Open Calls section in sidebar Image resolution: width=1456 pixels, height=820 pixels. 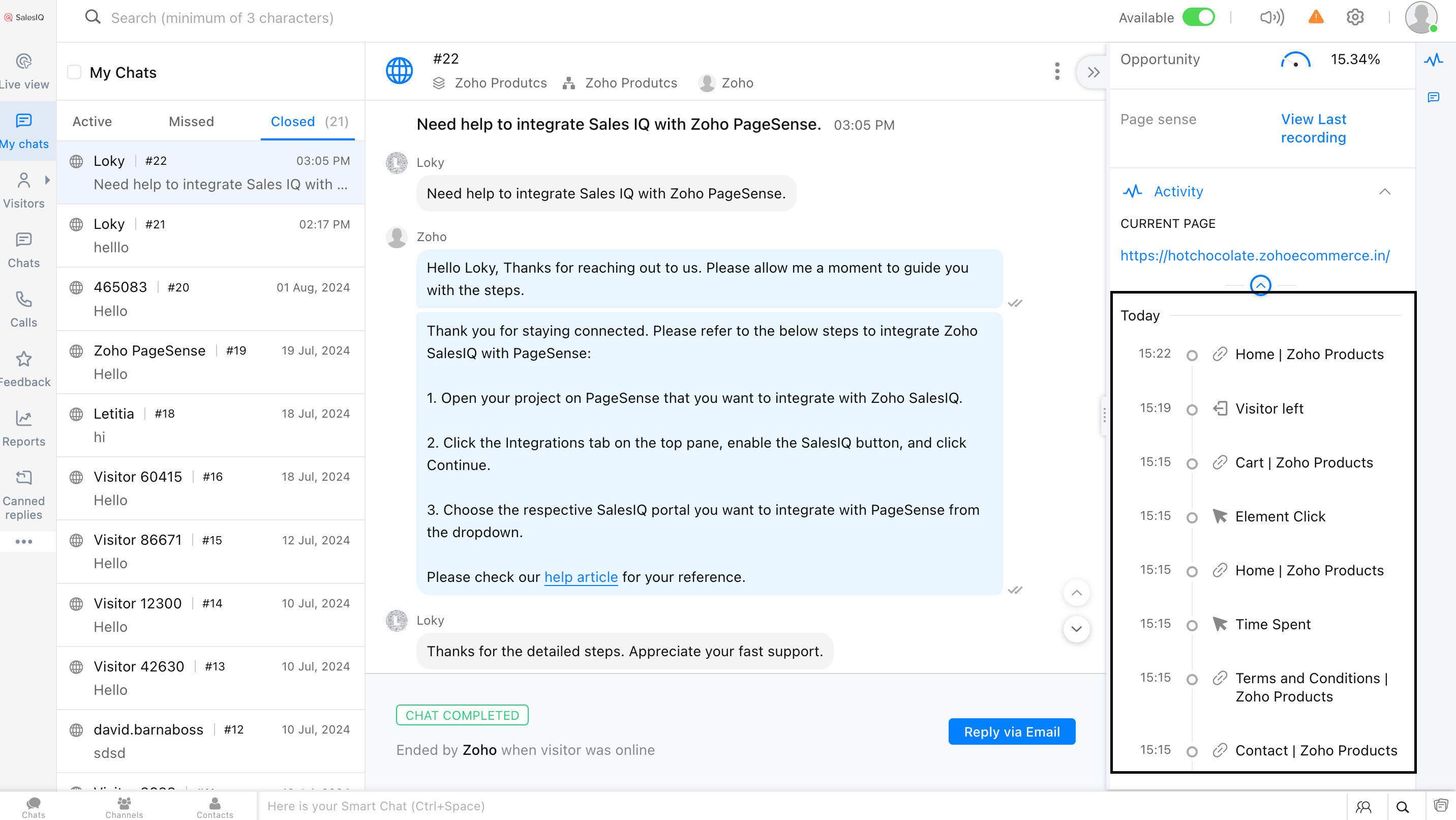click(24, 310)
